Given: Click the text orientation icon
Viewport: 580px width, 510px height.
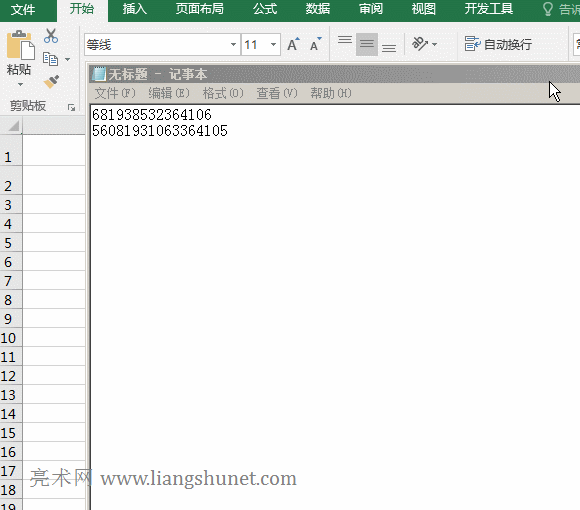Looking at the screenshot, I should click(x=420, y=44).
